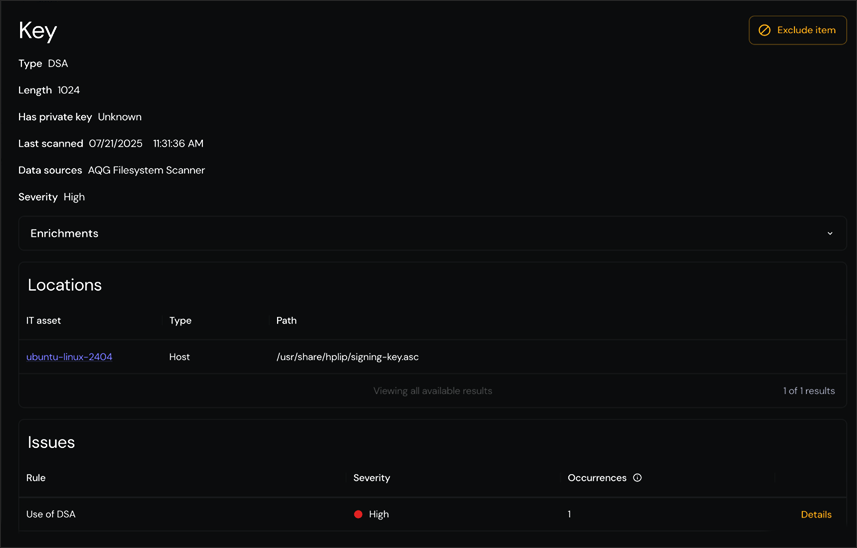Select the /usr/share/hplip/signing-key.asc path
Image resolution: width=857 pixels, height=548 pixels.
coord(348,357)
